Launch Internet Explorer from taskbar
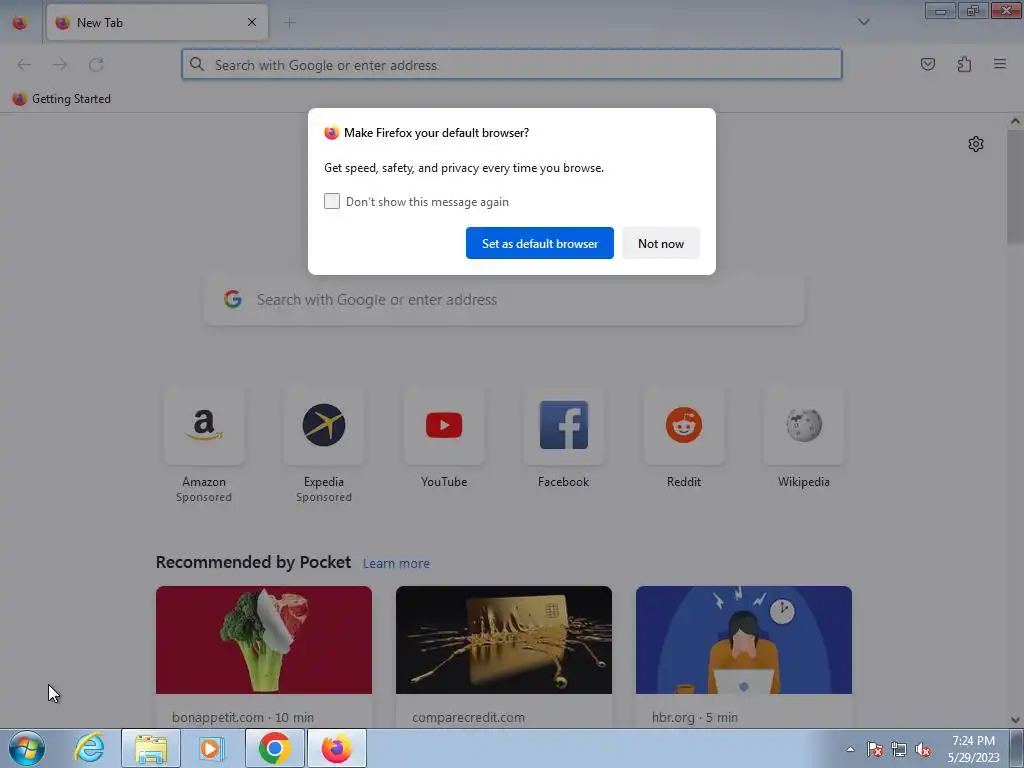1024x768 pixels. click(89, 748)
